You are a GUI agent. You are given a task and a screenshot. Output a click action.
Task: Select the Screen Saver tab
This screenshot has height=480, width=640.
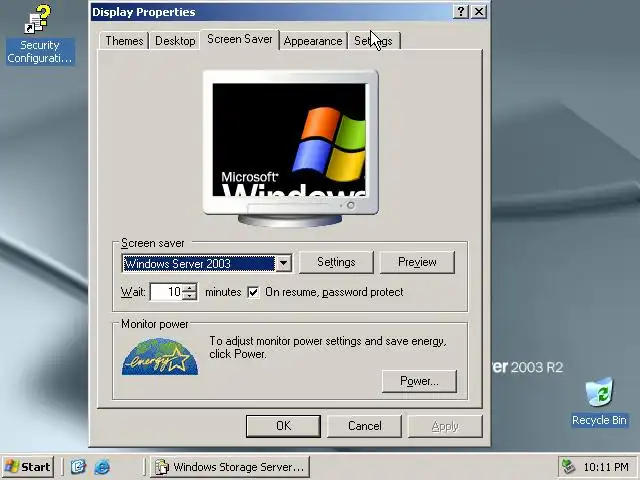point(240,39)
